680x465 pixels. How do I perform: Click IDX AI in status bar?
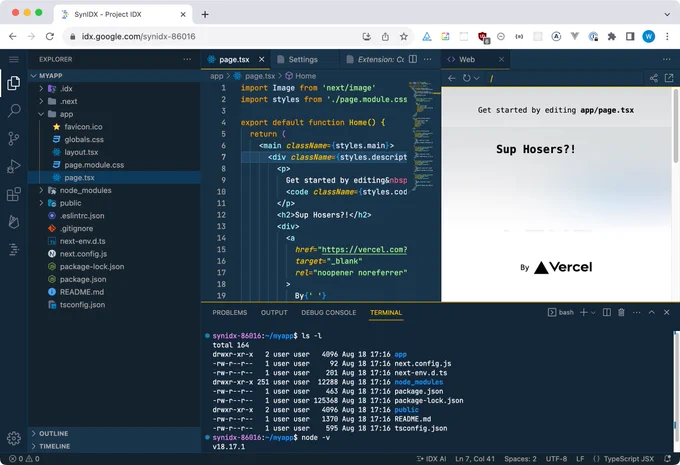coord(431,458)
